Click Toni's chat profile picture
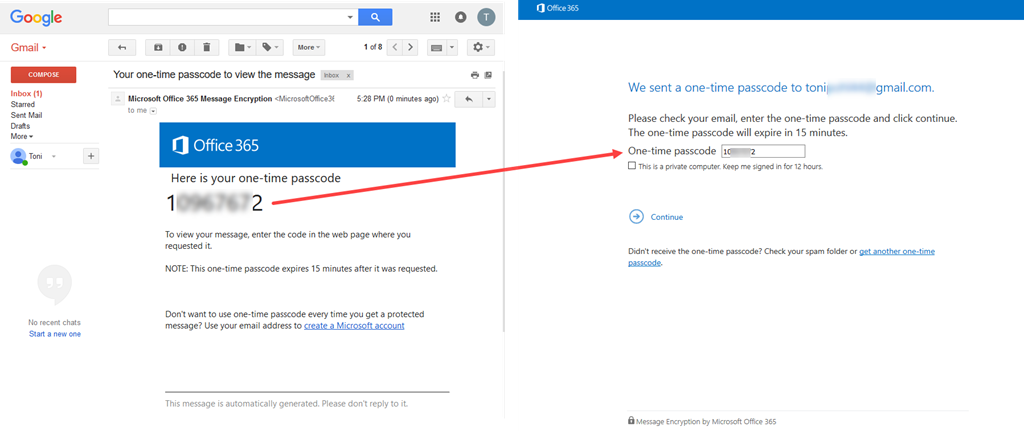Viewport: 1024px width, 431px height. 18,156
